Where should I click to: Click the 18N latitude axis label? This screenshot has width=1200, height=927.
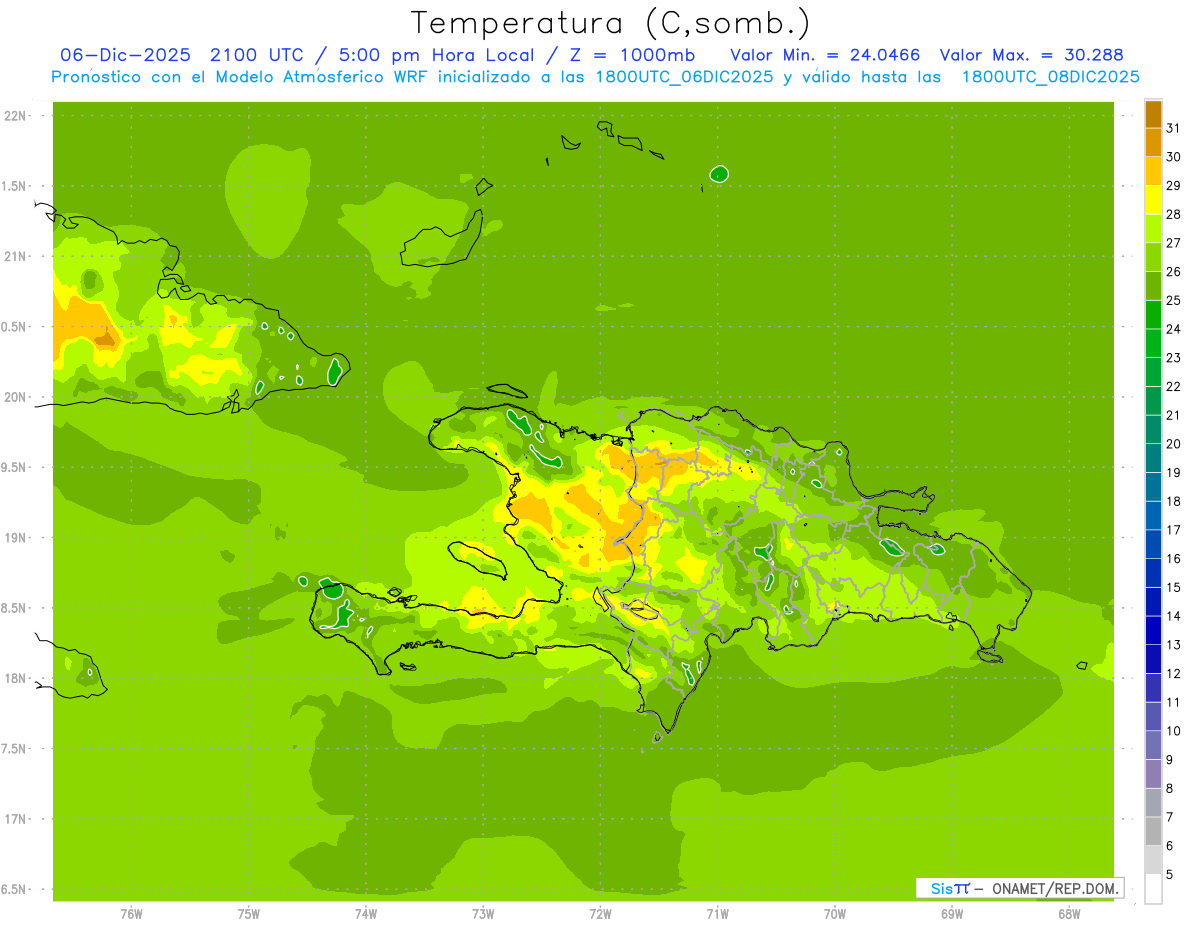[x=16, y=678]
